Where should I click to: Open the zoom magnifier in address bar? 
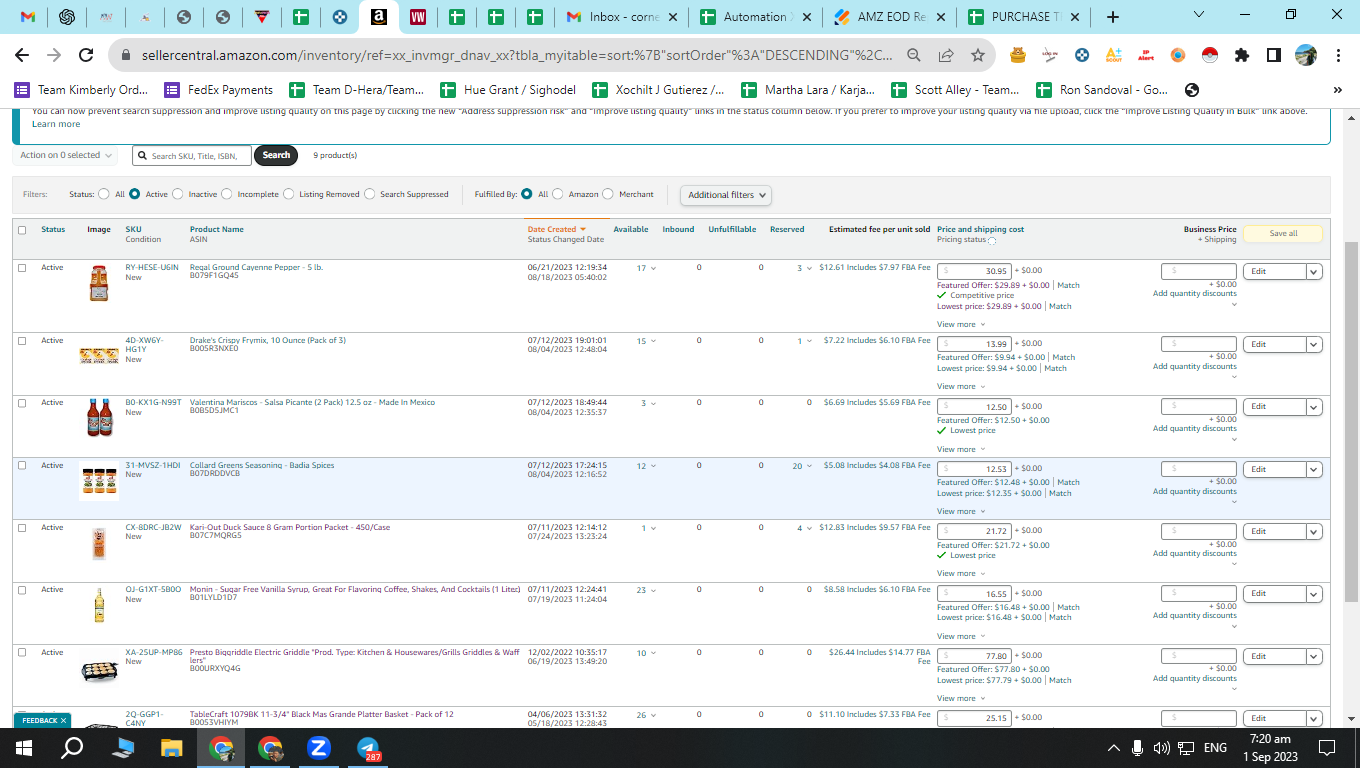(x=914, y=56)
